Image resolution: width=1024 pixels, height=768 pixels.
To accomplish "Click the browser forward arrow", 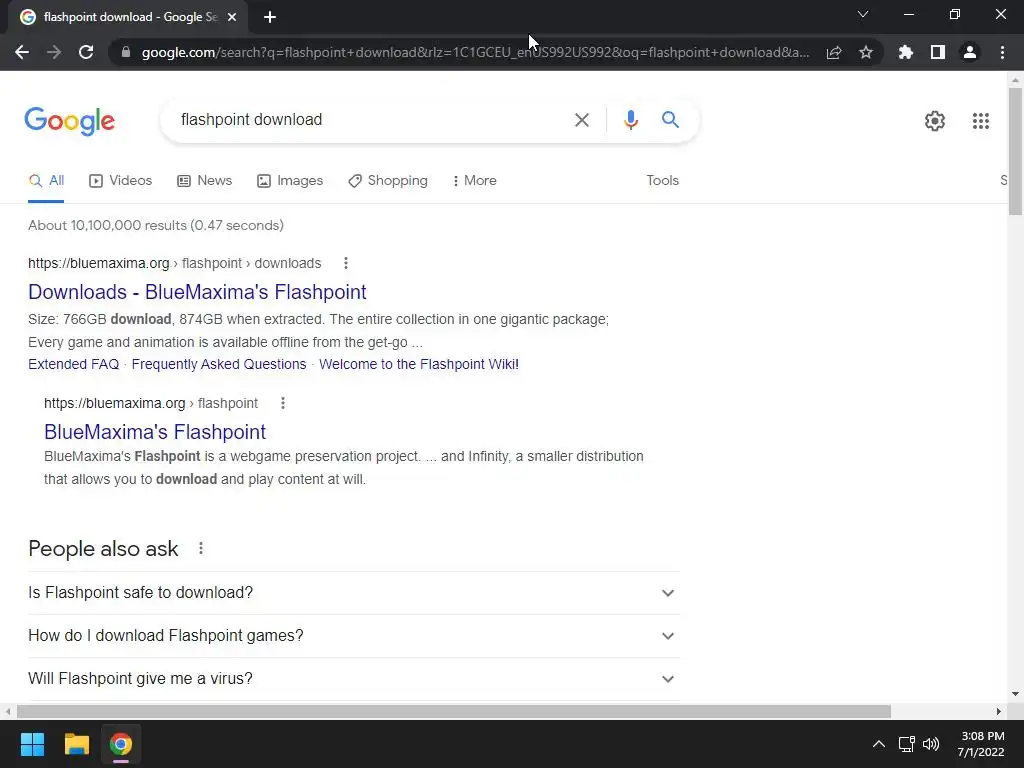I will point(54,52).
